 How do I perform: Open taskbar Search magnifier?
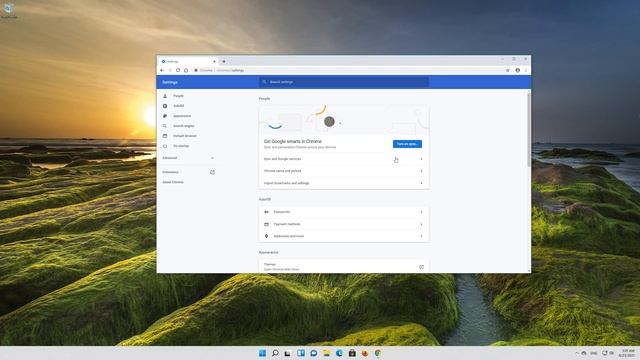pos(275,353)
